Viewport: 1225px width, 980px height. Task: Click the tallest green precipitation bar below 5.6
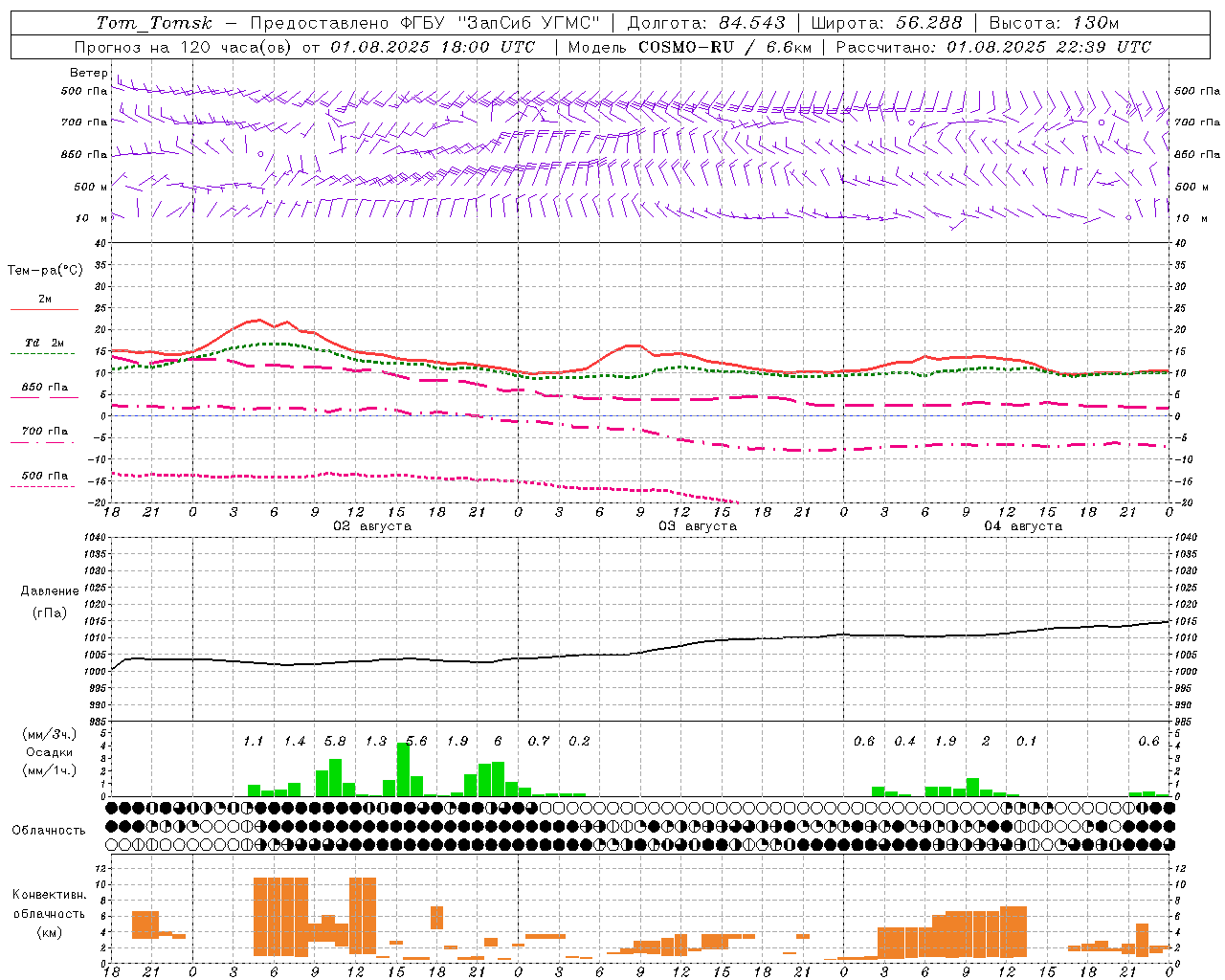click(x=403, y=769)
